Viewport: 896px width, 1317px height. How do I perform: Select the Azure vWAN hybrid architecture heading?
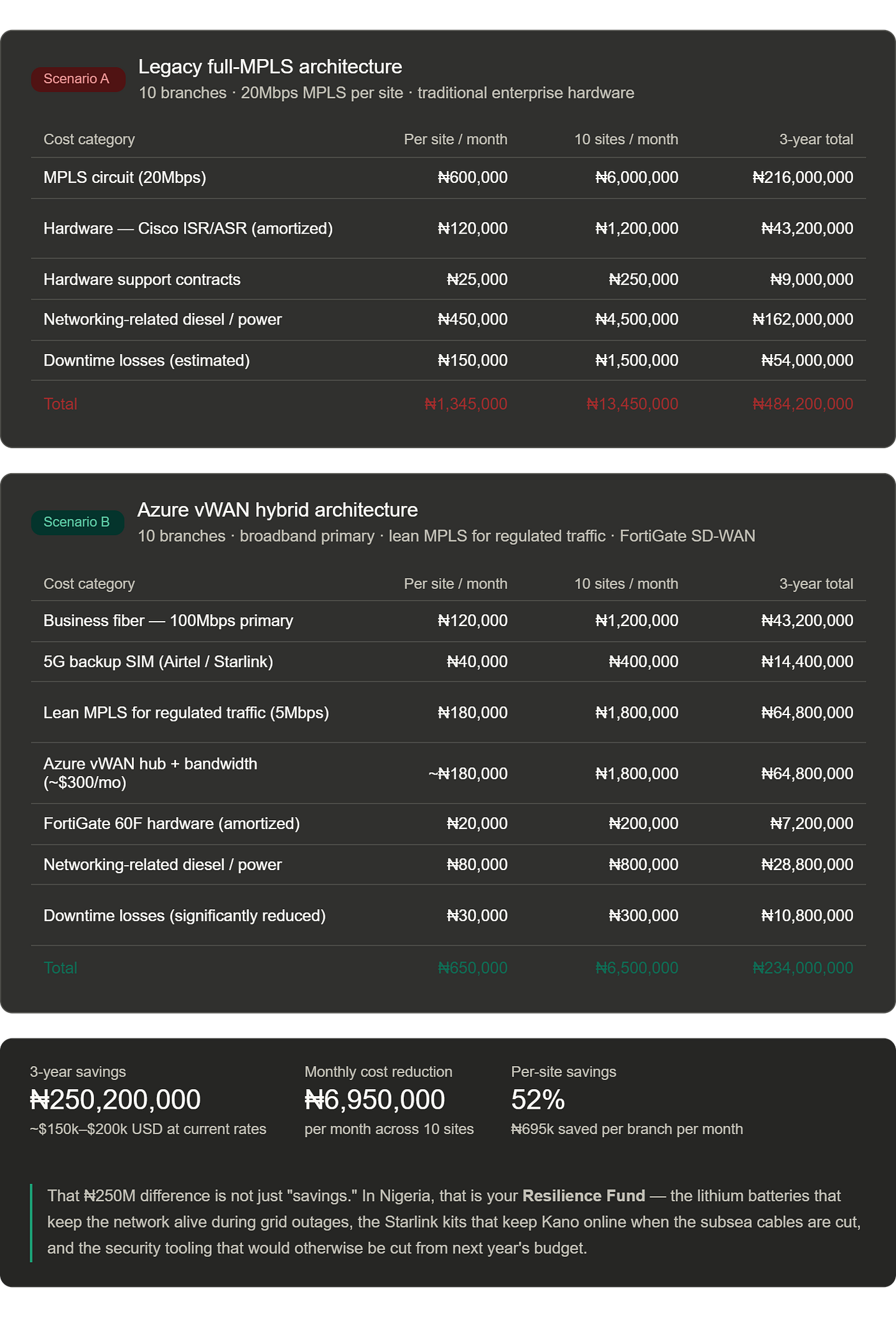point(277,510)
